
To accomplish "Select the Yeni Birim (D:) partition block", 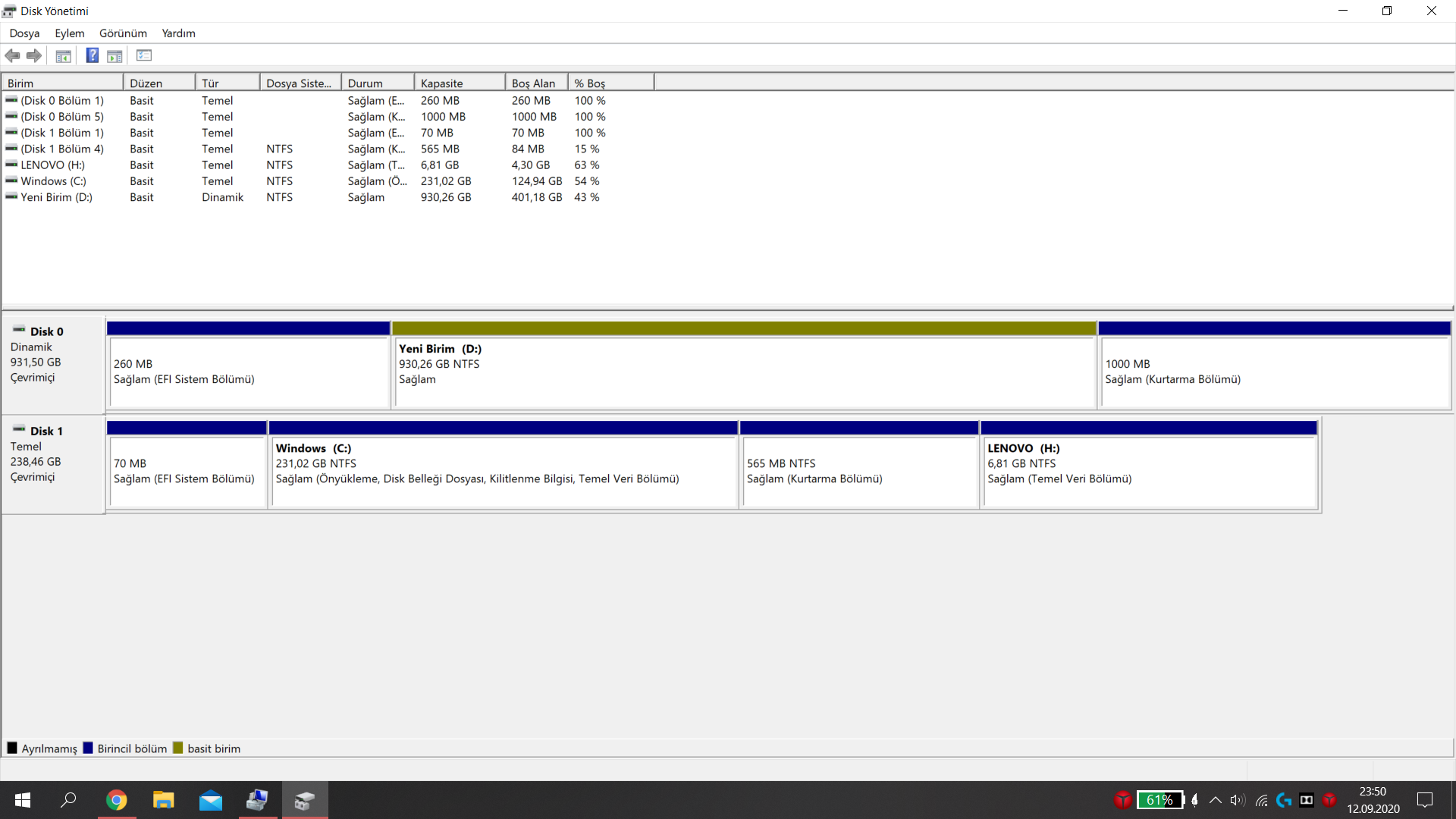I will pos(743,372).
